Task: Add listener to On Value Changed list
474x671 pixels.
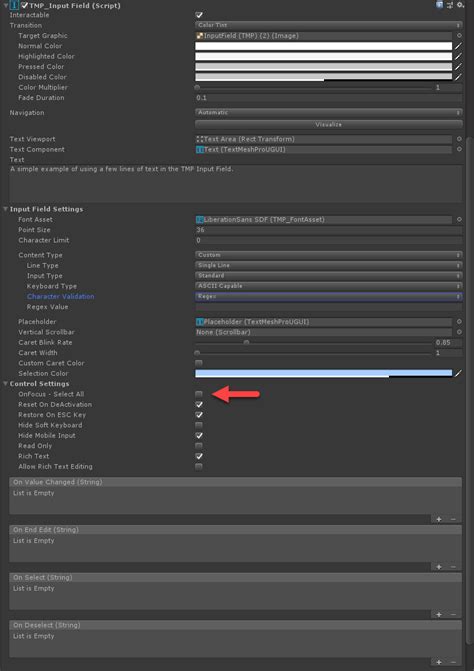Action: [x=439, y=519]
